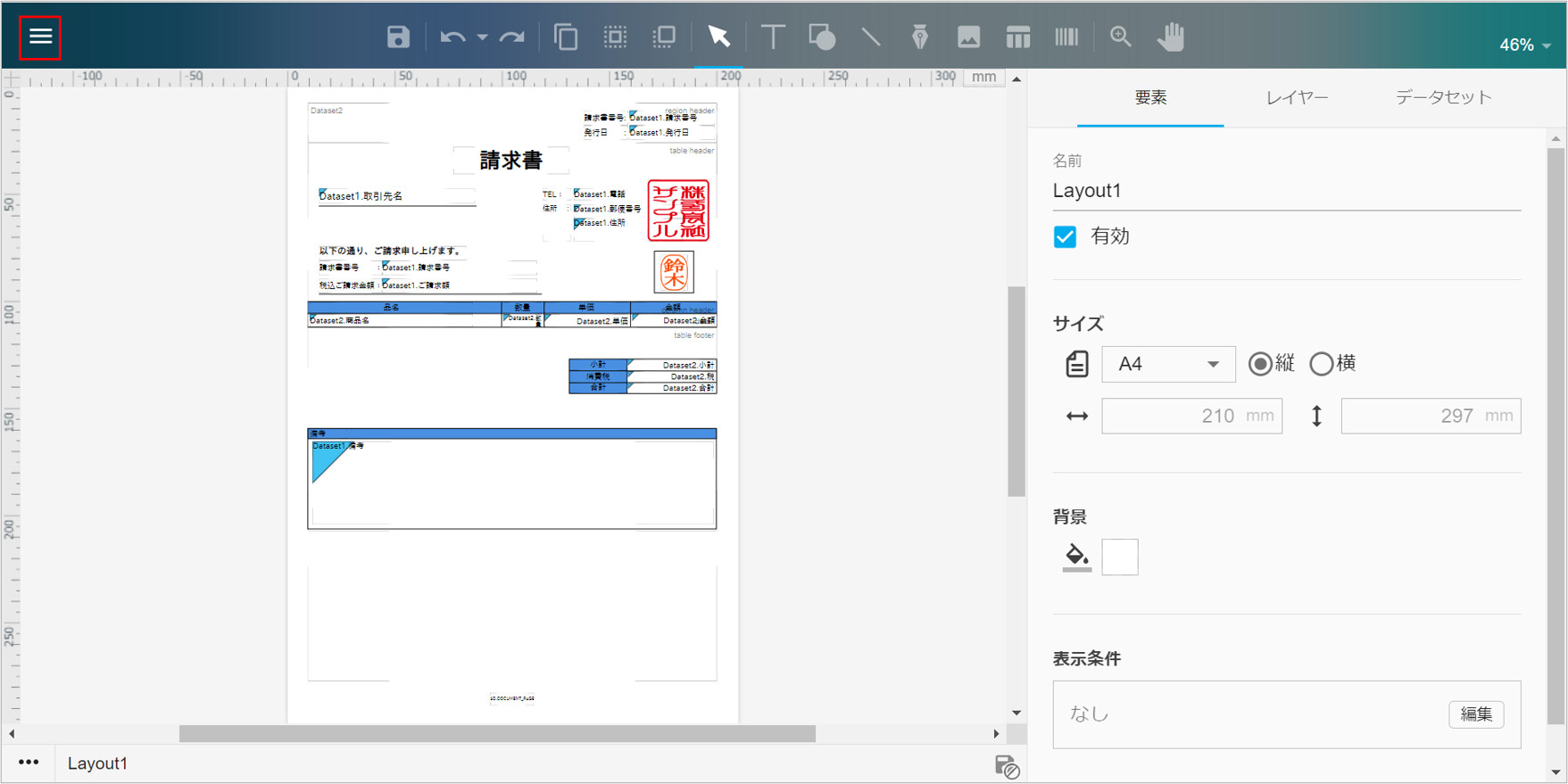Open the 46% zoom level dropdown
1568x784 pixels.
(1524, 45)
